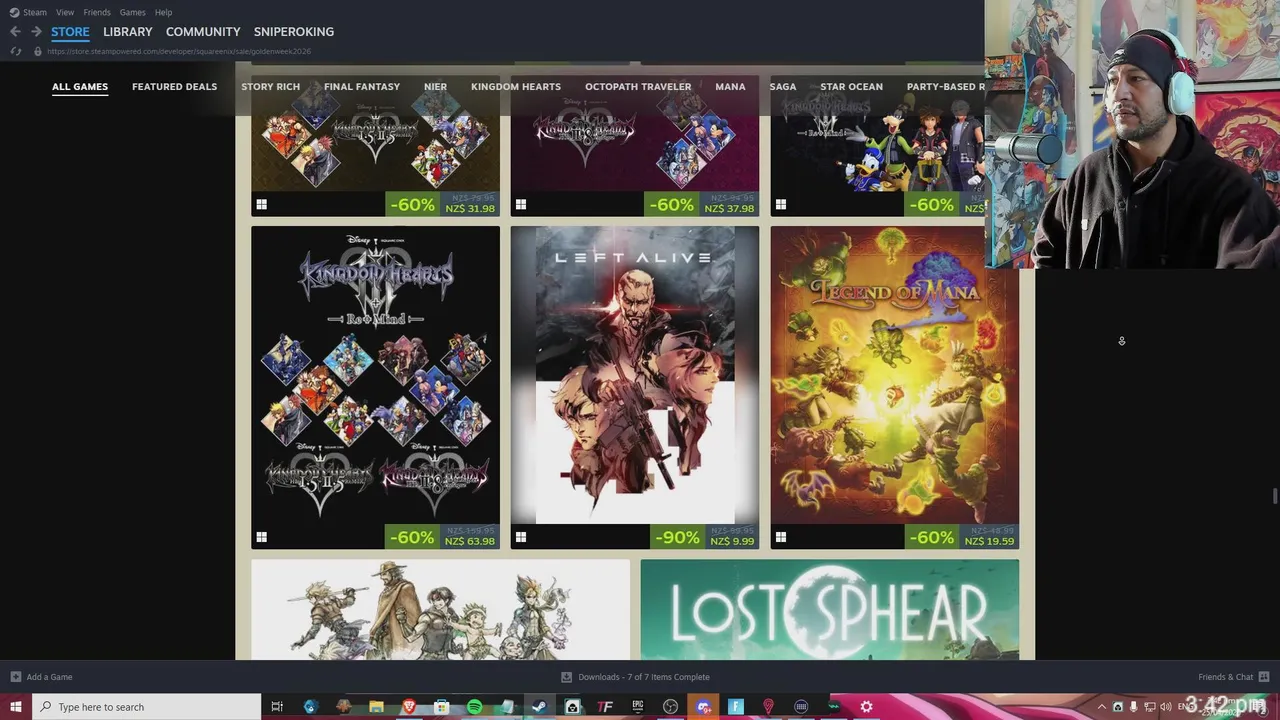Click Add a Game
This screenshot has height=720, width=1280.
pyautogui.click(x=41, y=677)
